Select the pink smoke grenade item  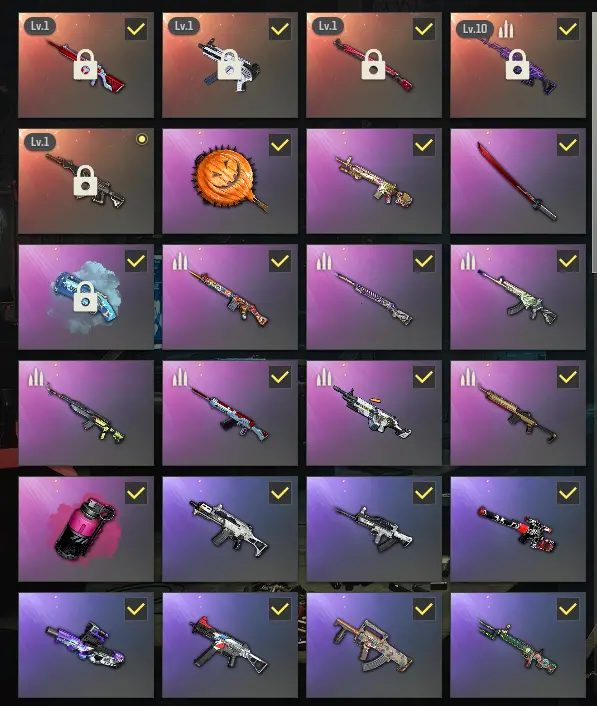86,529
